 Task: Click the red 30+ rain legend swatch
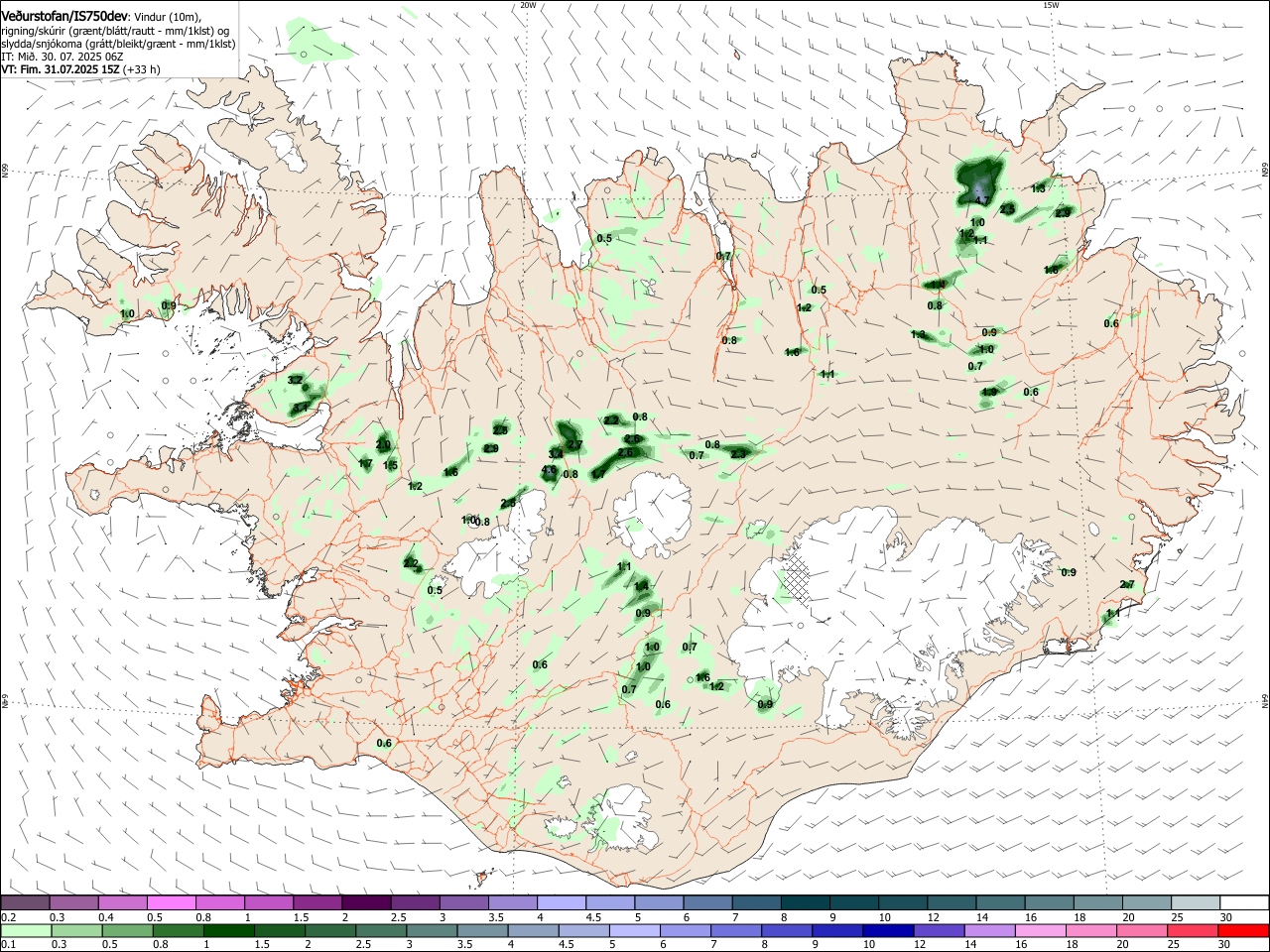click(x=1242, y=930)
